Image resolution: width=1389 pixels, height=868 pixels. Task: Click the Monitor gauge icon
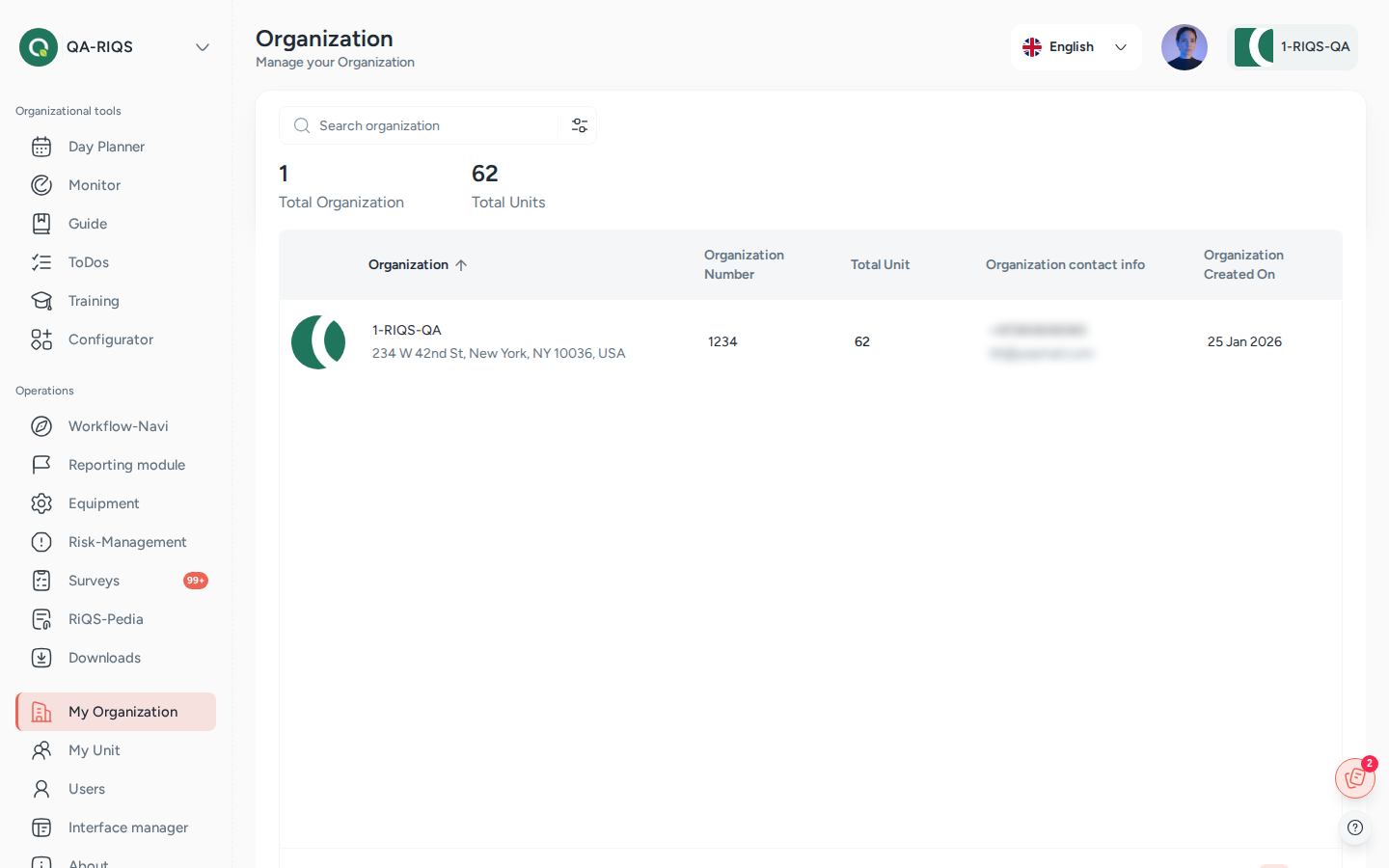(x=41, y=185)
